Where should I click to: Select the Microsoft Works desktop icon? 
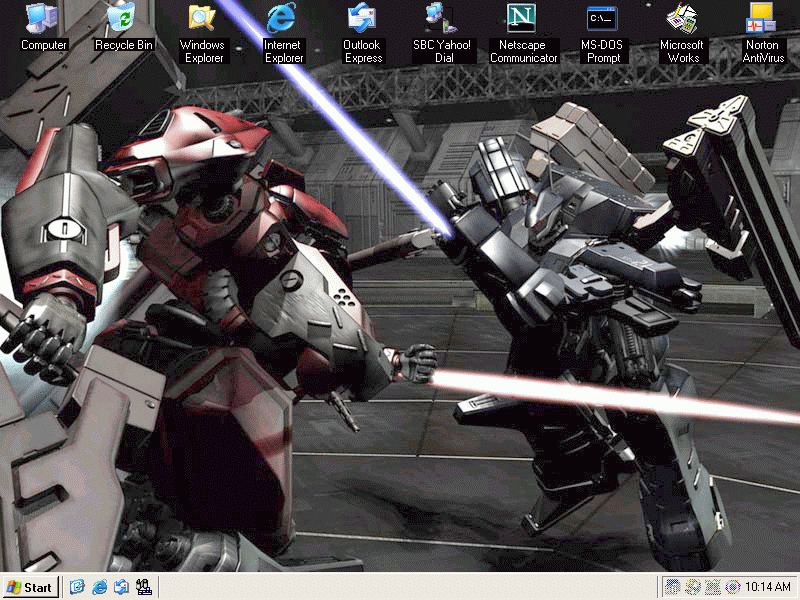[x=682, y=18]
